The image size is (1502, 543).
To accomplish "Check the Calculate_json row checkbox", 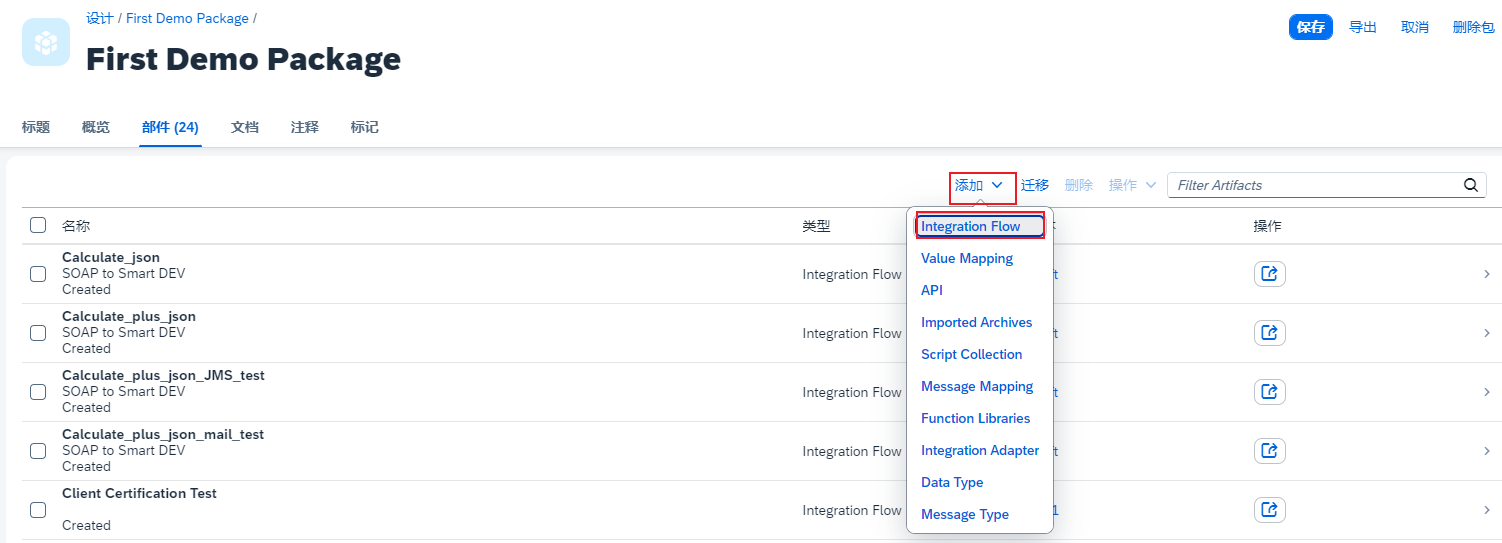I will coord(38,274).
